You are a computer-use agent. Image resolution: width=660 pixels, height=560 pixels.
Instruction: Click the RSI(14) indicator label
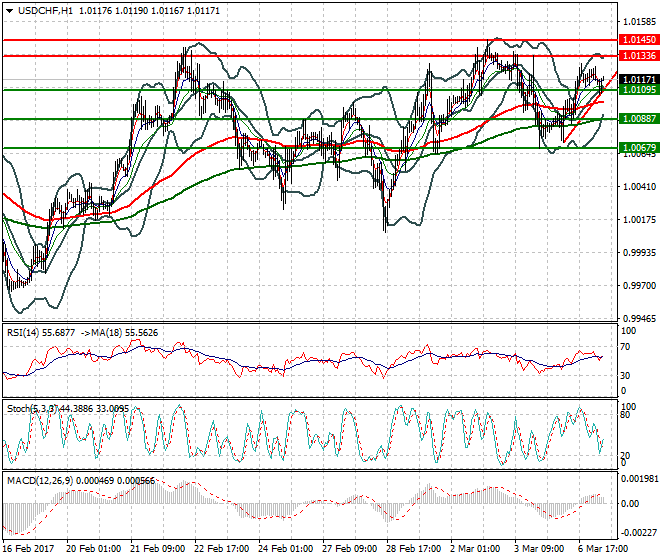(26, 330)
